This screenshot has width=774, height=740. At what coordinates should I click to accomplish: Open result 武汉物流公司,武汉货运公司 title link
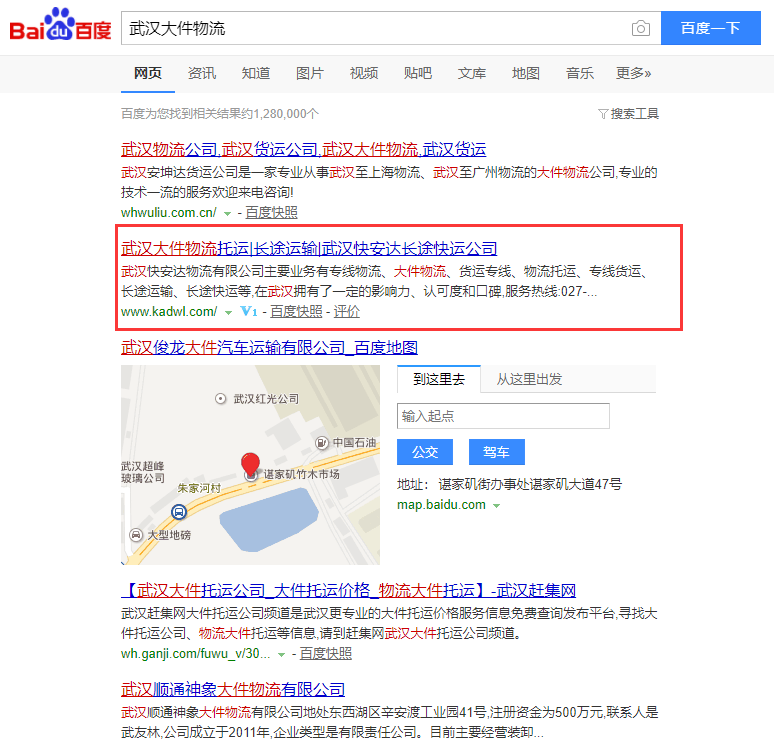tap(304, 149)
